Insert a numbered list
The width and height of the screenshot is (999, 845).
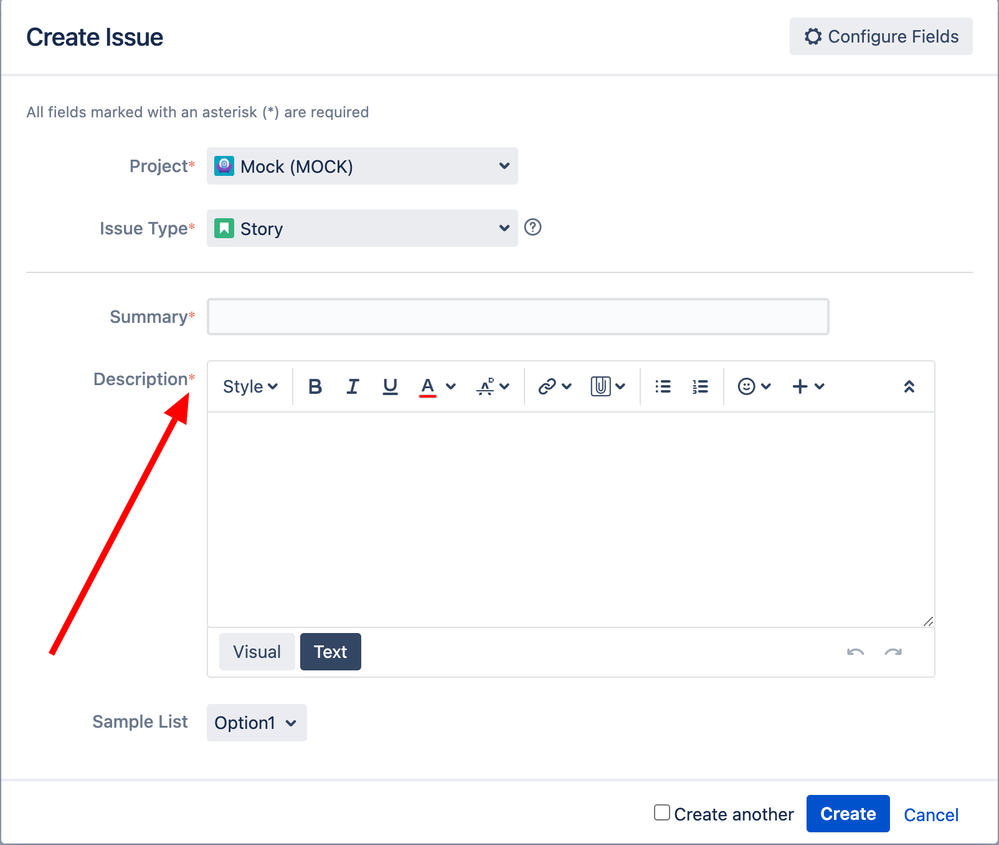700,386
